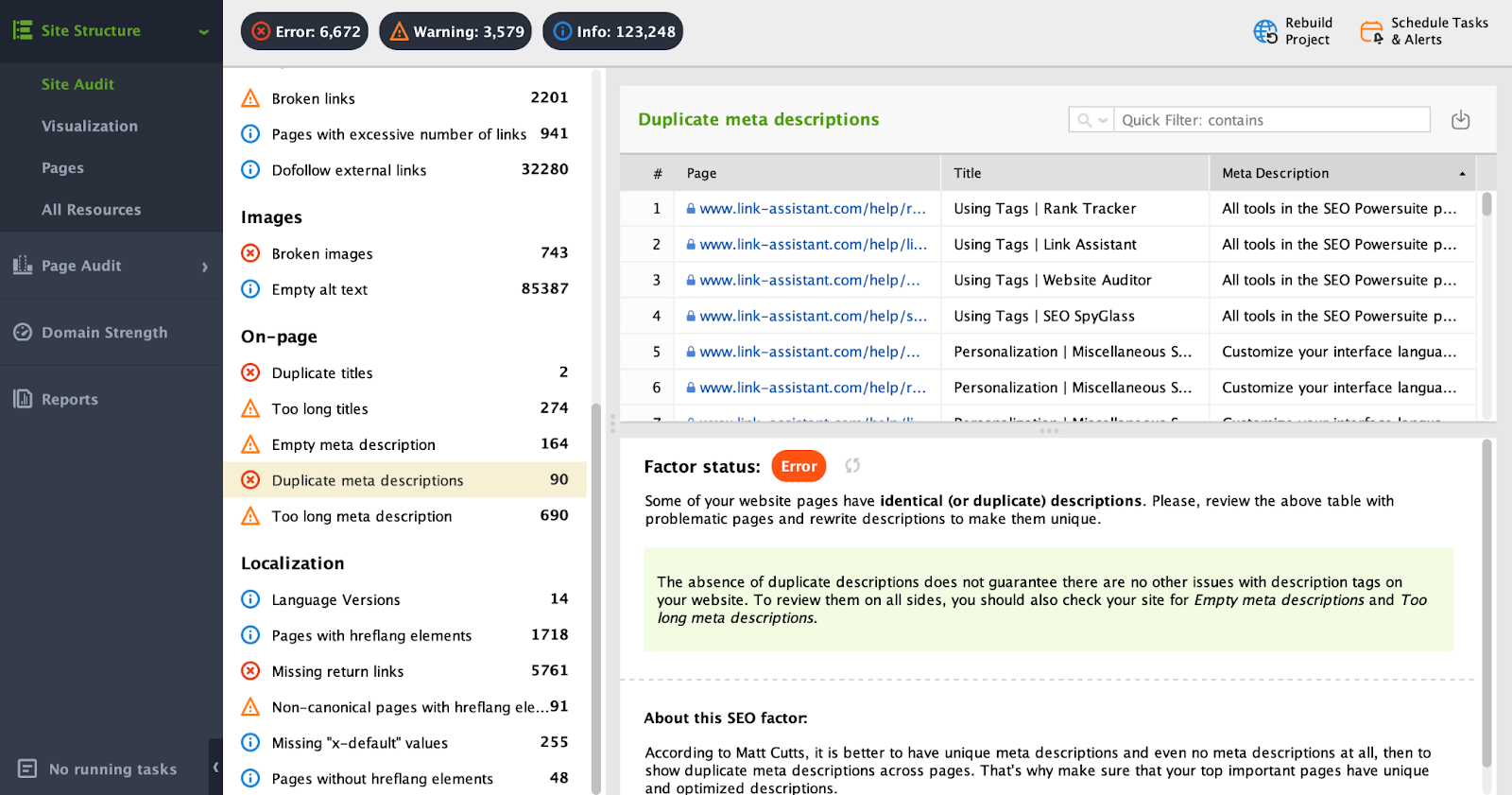Click the Reports icon
The width and height of the screenshot is (1512, 795).
tap(23, 399)
